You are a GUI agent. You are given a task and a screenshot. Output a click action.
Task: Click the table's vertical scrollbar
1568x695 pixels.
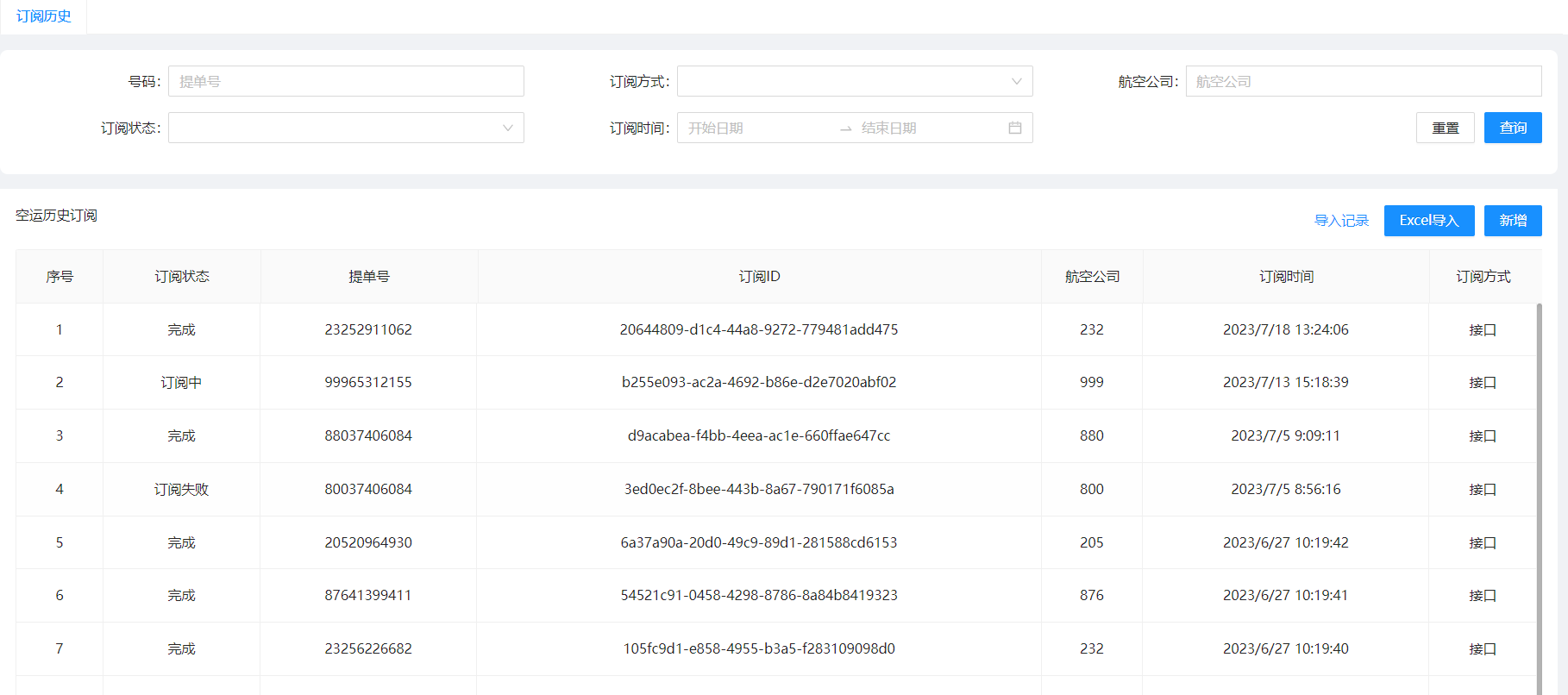[x=1540, y=498]
